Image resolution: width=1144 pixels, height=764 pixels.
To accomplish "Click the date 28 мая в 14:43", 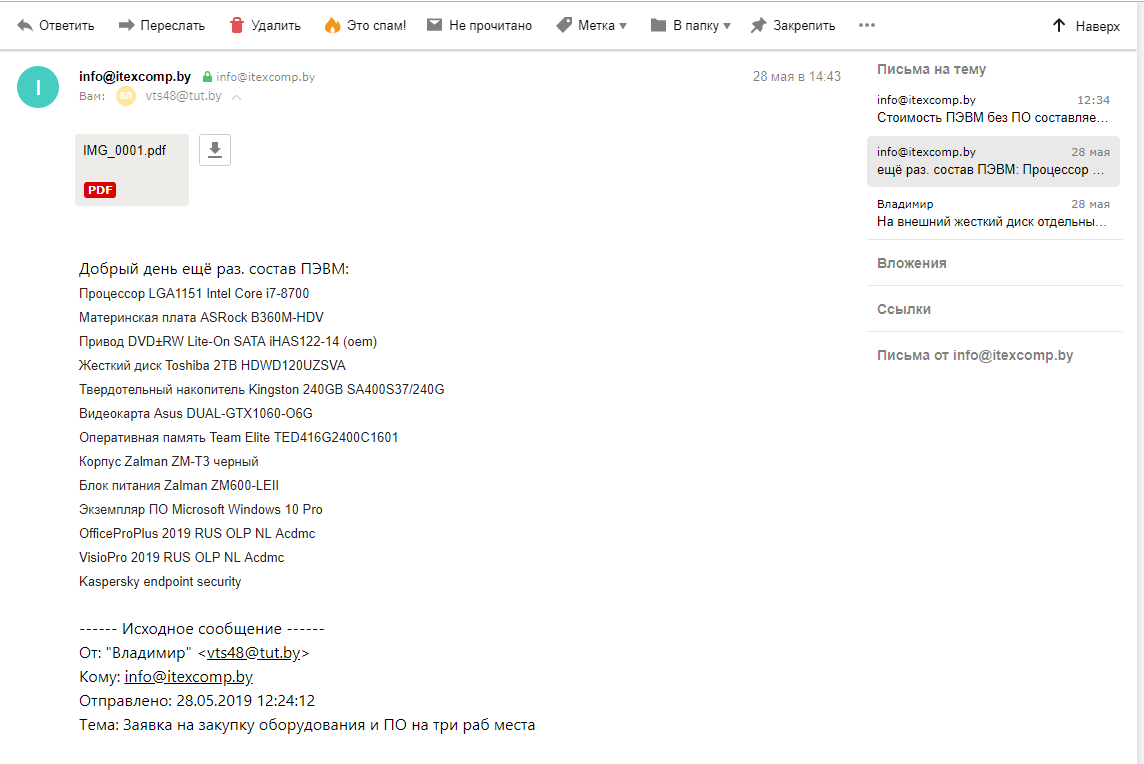I will pos(797,77).
